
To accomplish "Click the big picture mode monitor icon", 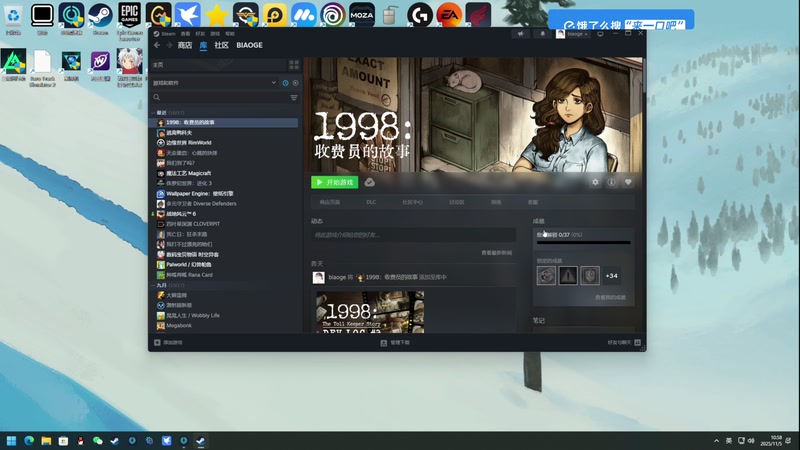I will (601, 34).
